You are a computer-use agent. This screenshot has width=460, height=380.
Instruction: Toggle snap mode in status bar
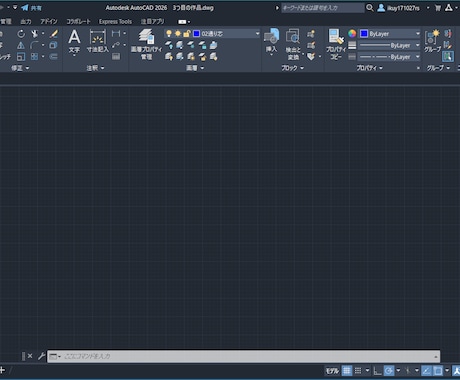pos(358,370)
